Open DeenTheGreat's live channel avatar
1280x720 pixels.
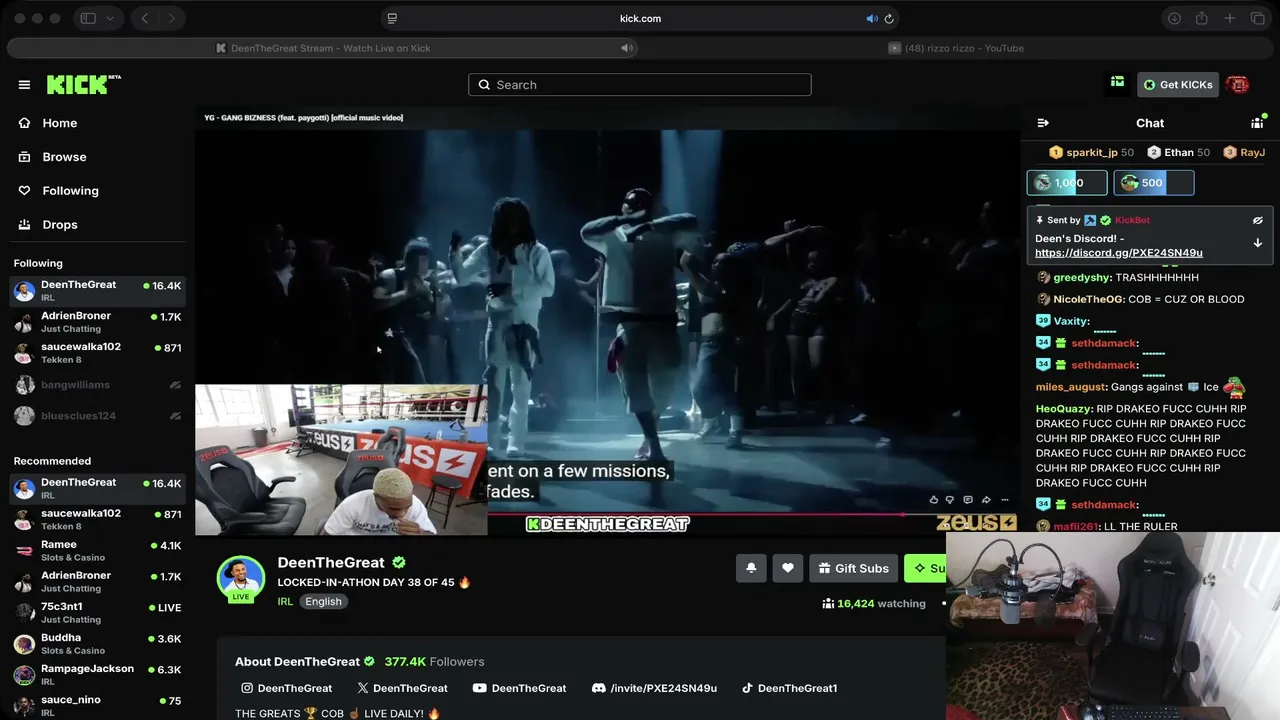coord(241,580)
